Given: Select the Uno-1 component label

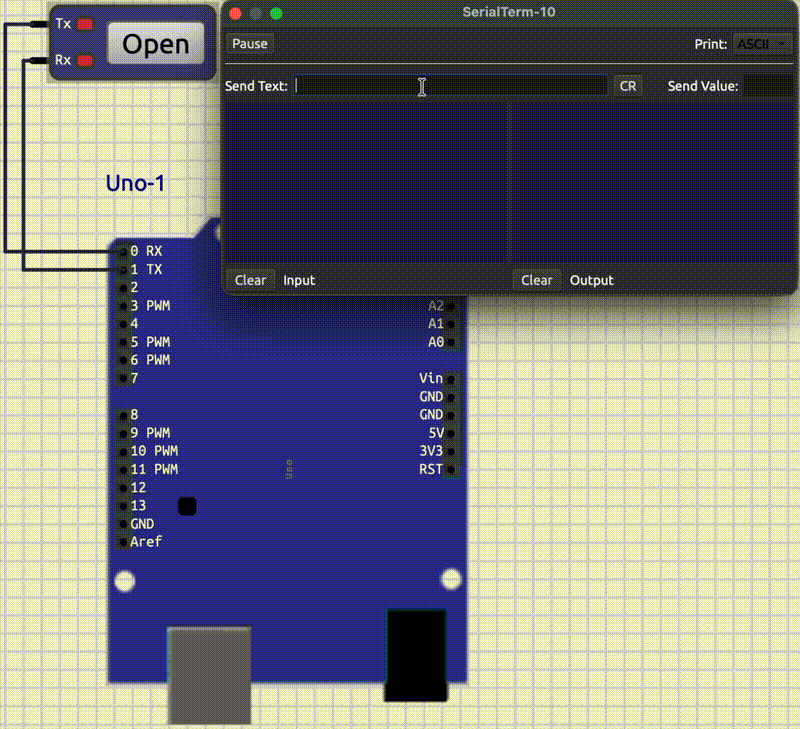Looking at the screenshot, I should click(x=135, y=184).
